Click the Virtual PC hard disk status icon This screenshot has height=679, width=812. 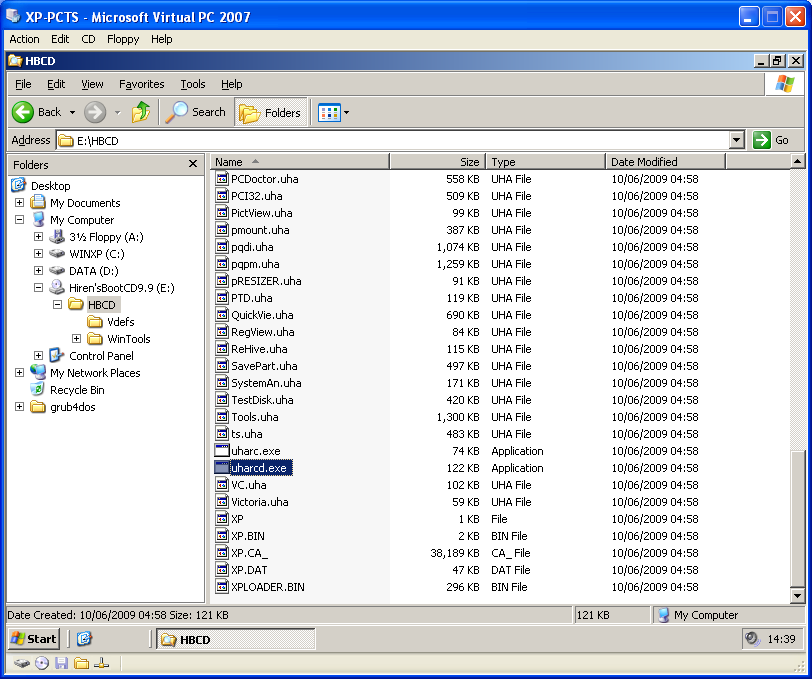pos(21,663)
